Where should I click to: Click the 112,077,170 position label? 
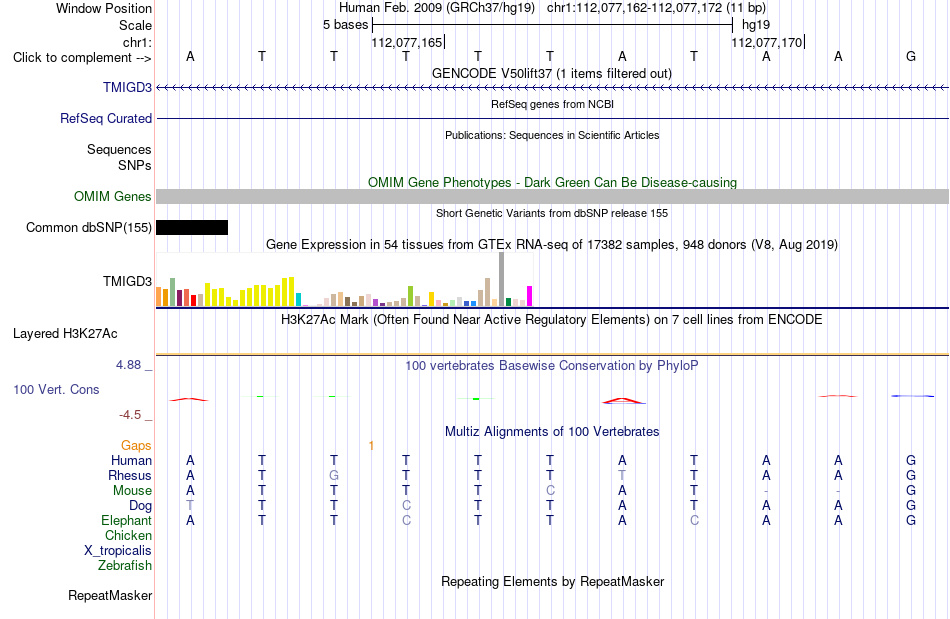[766, 42]
